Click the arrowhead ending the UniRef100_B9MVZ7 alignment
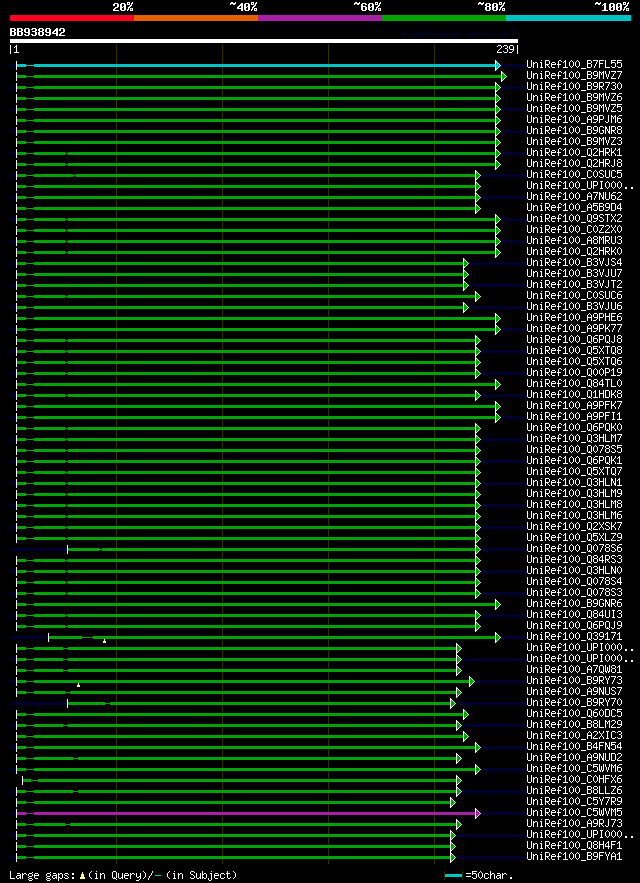This screenshot has width=640, height=883. pyautogui.click(x=504, y=76)
